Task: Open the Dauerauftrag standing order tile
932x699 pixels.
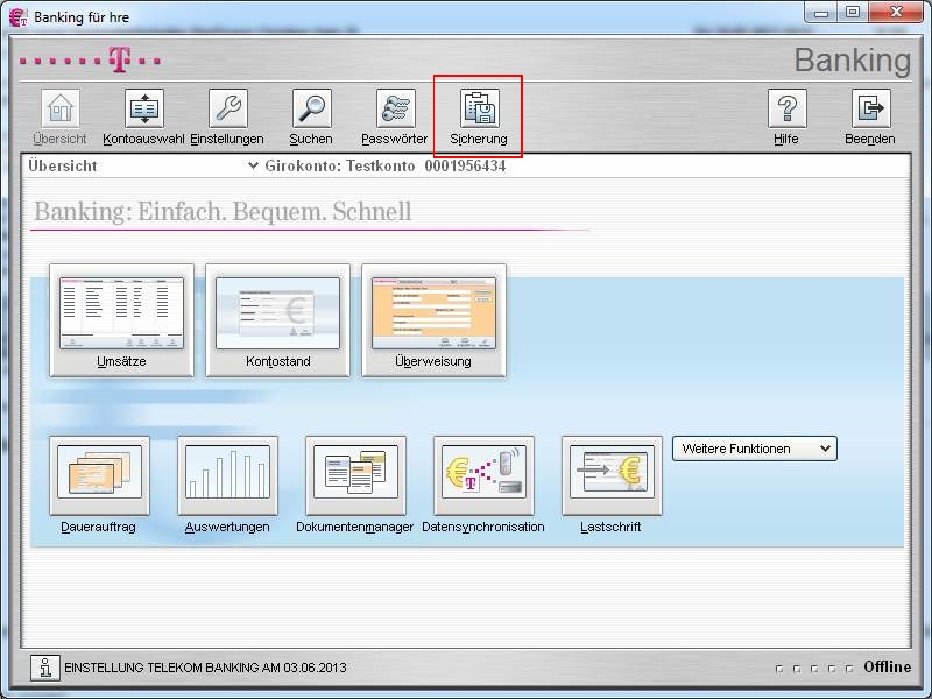Action: point(99,474)
